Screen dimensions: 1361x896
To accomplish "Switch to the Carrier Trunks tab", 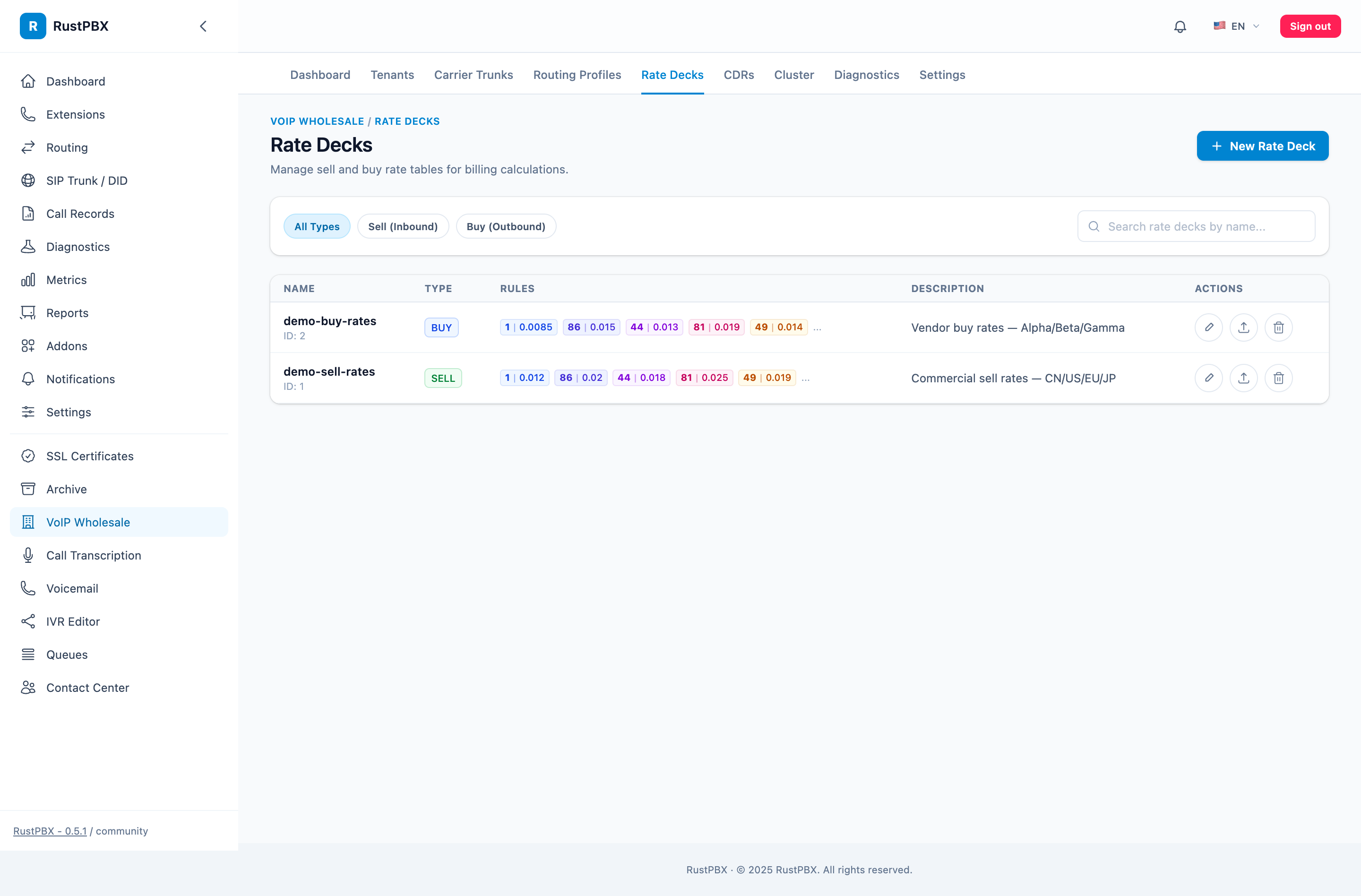I will click(473, 75).
